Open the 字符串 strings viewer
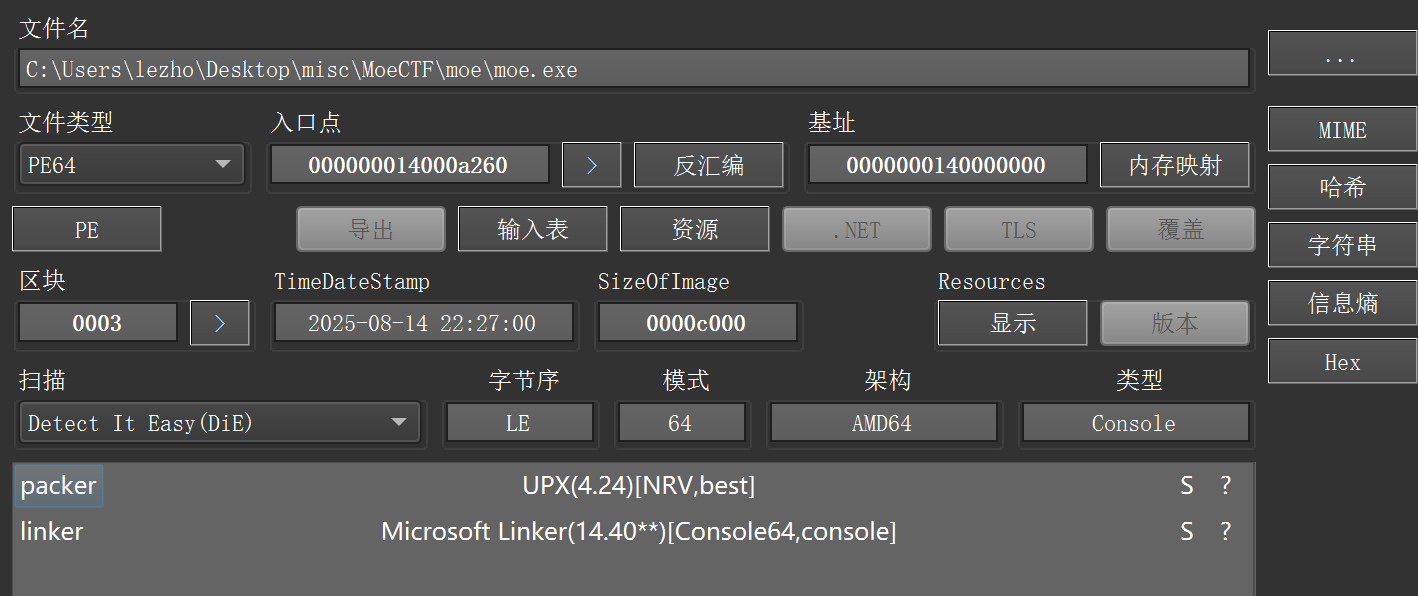The image size is (1418, 596). (1341, 244)
